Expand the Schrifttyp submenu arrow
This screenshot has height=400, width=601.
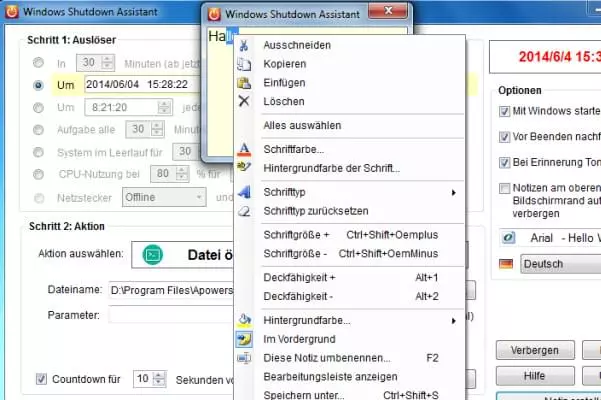point(454,192)
